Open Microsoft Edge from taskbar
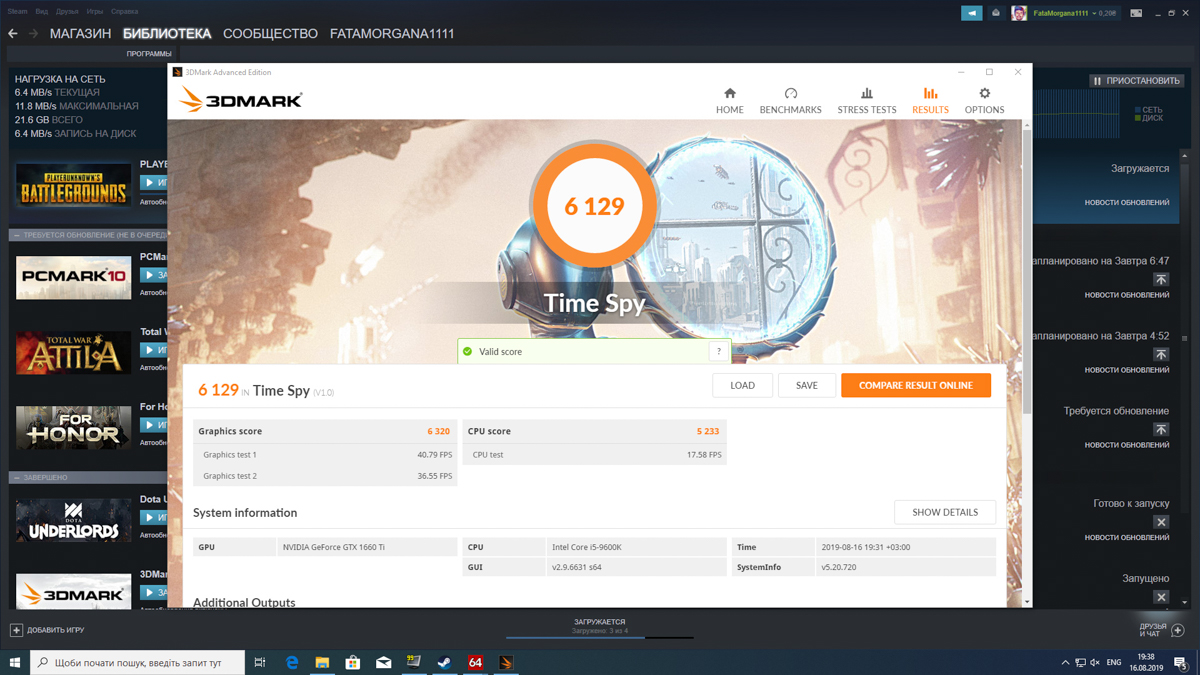 292,662
